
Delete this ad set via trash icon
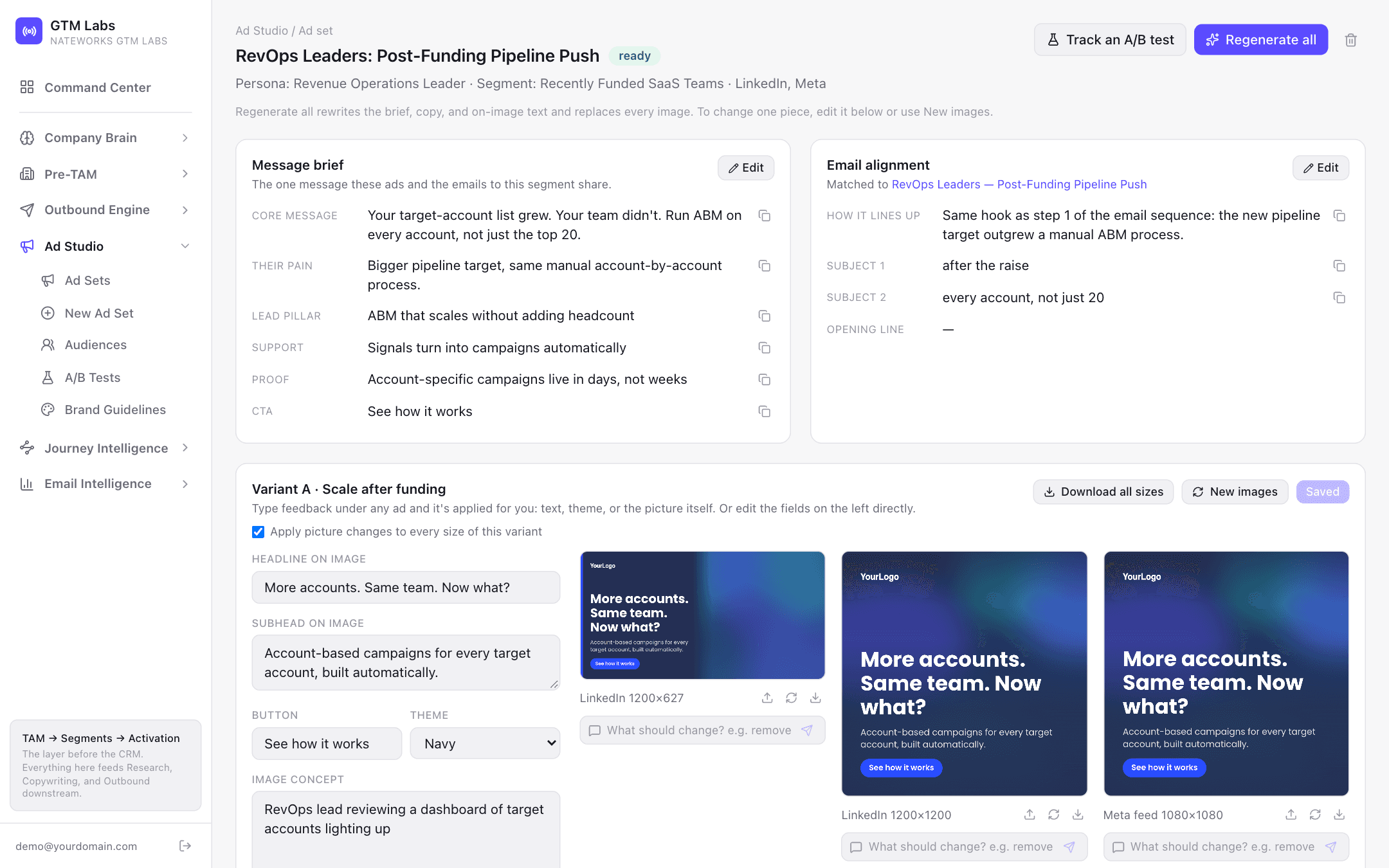pos(1350,40)
